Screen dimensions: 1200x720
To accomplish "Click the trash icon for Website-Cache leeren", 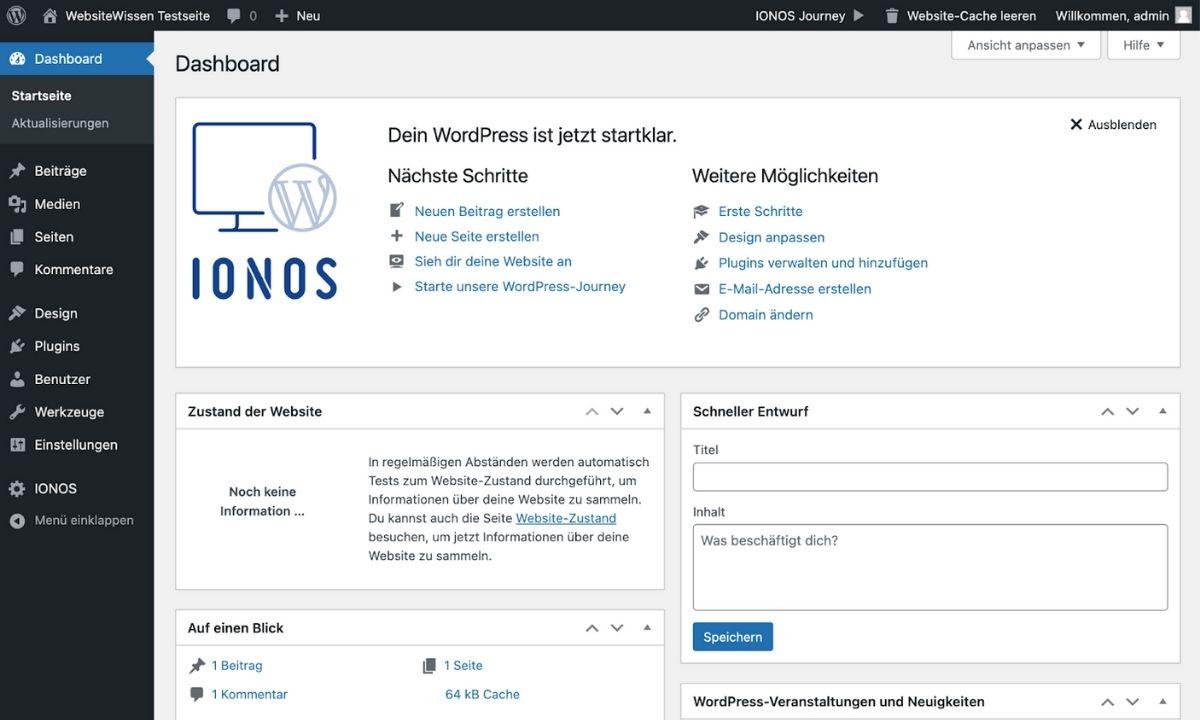I will (x=892, y=16).
